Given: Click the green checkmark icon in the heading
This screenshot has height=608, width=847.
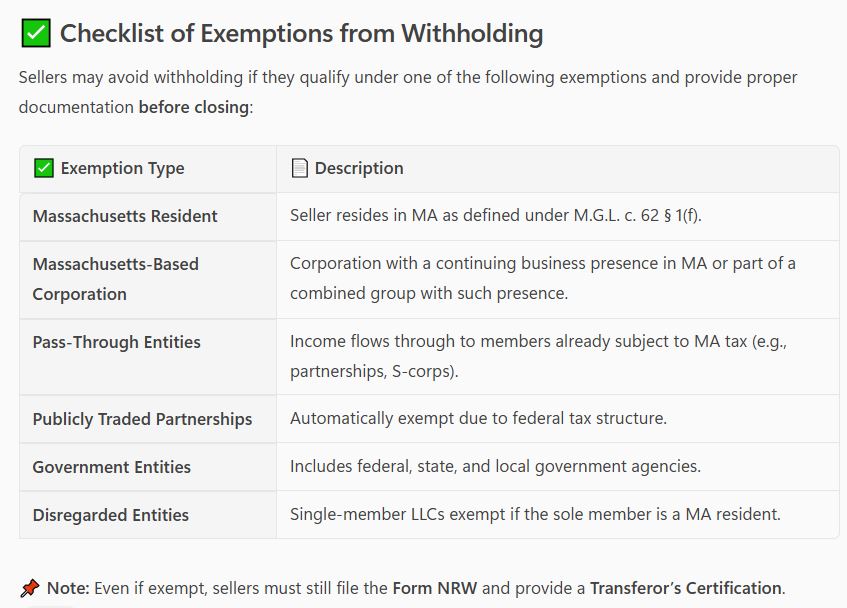Looking at the screenshot, I should (35, 34).
